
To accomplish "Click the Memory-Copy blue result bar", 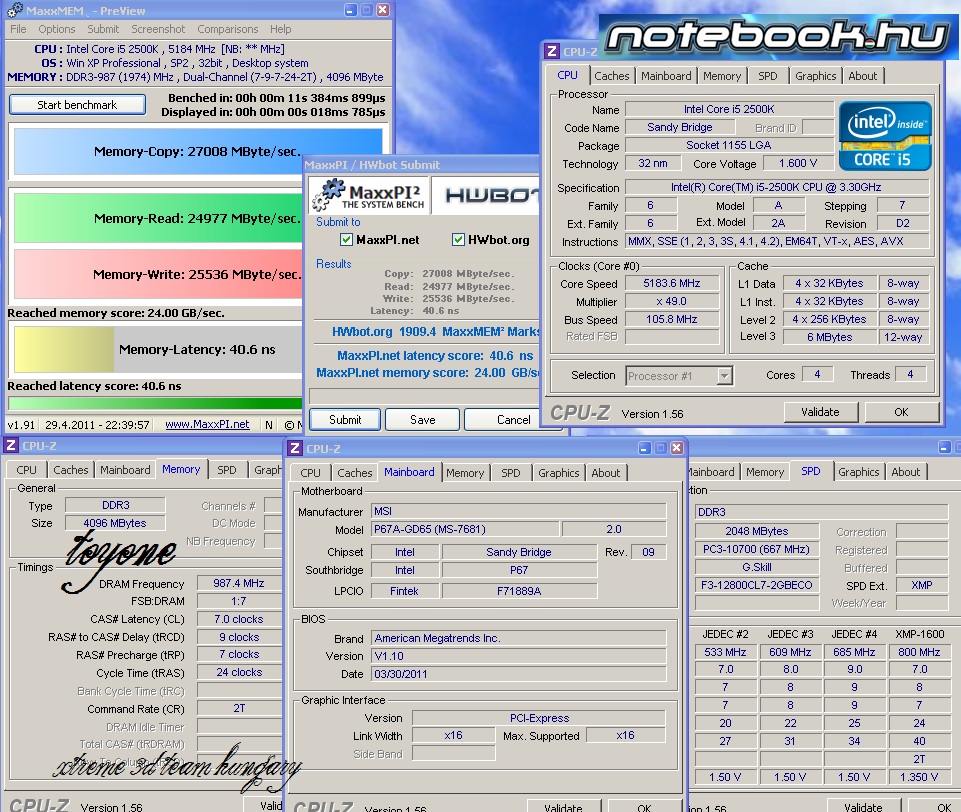I will [198, 151].
